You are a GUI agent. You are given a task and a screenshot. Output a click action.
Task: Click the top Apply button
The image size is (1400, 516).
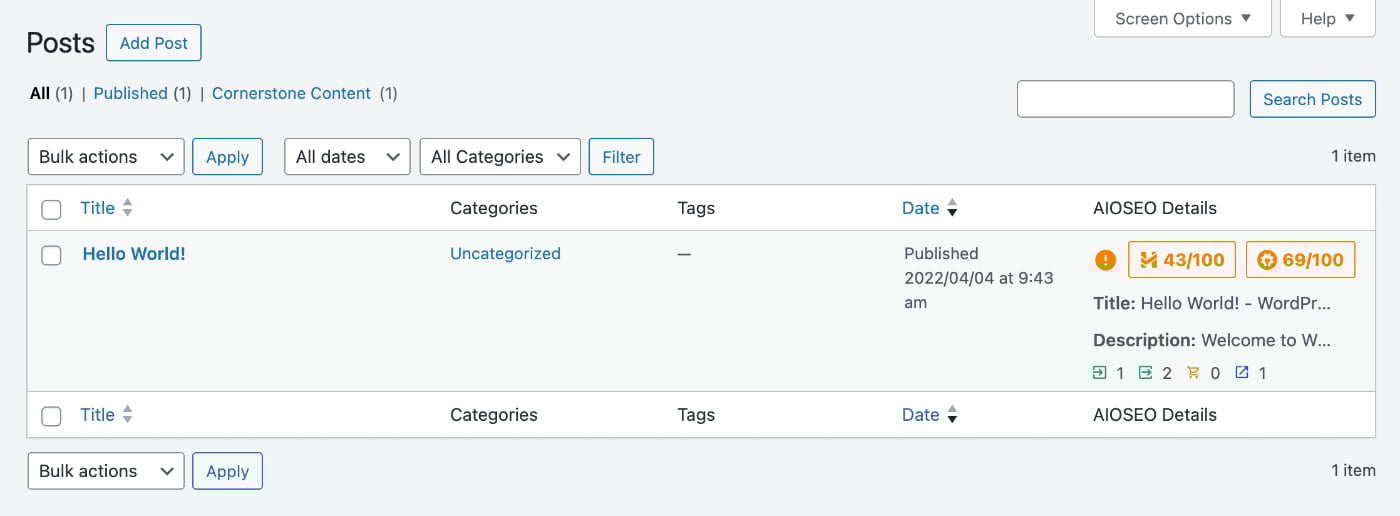(x=227, y=157)
